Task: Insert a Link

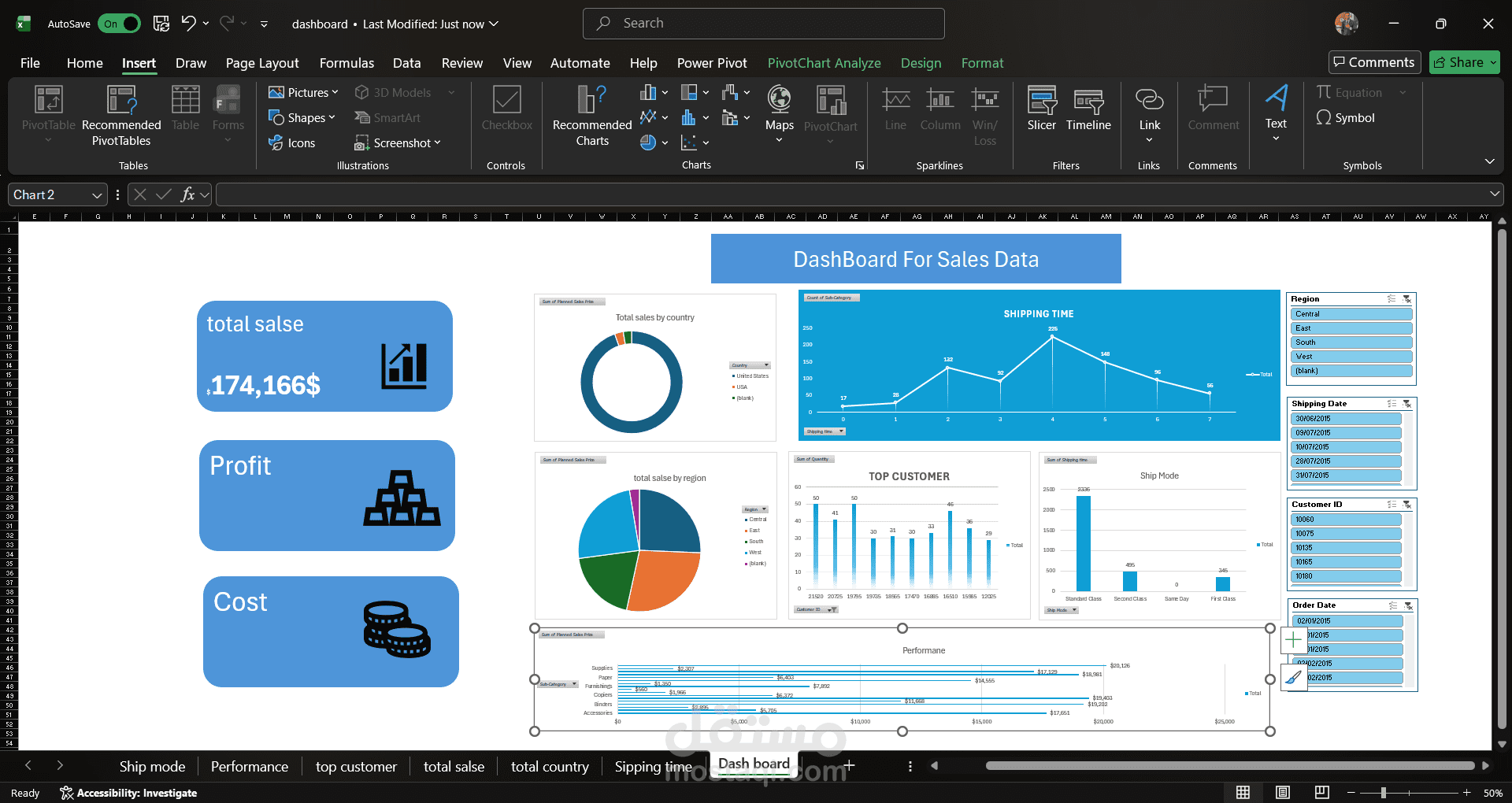Action: coord(1149,113)
